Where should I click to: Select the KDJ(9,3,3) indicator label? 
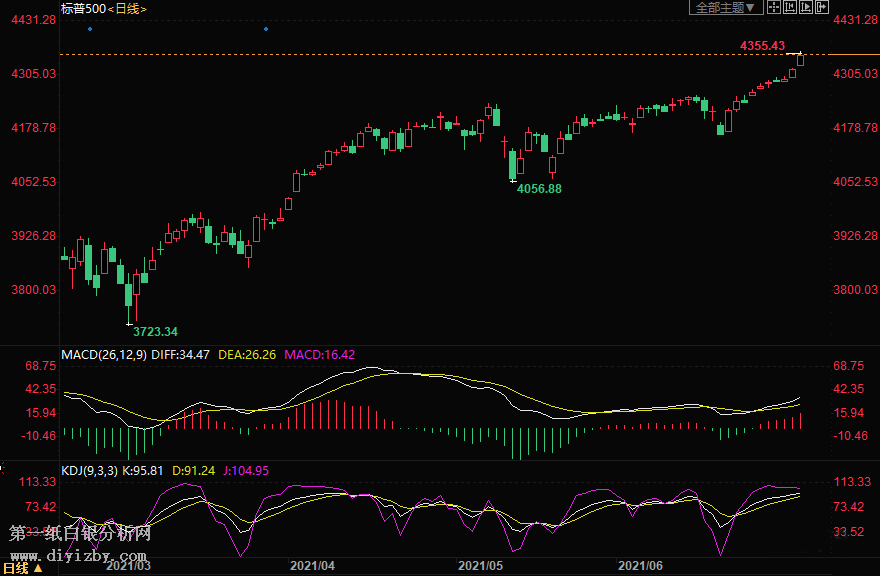[91, 470]
